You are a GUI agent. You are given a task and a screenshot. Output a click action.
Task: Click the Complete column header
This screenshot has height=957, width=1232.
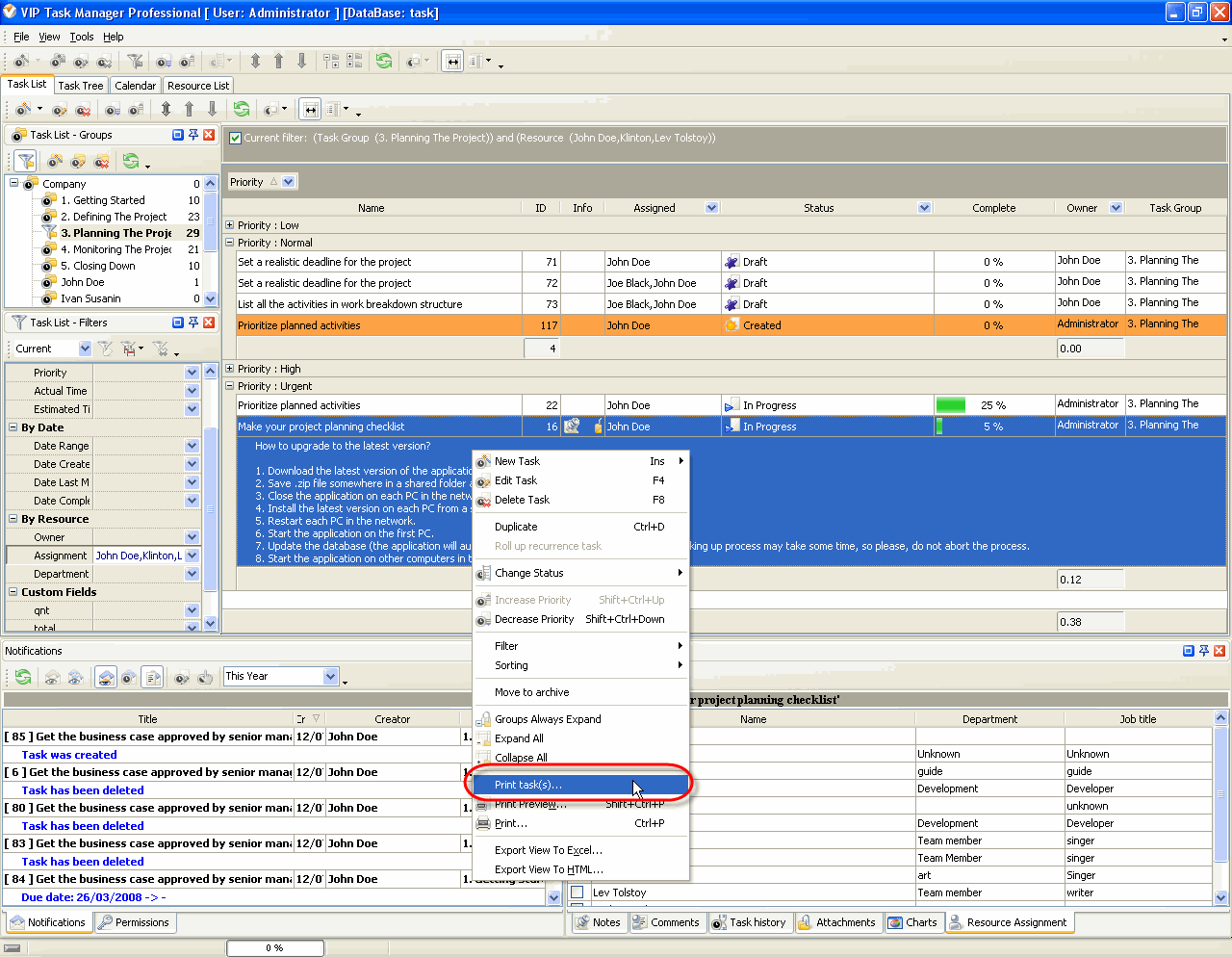tap(993, 208)
